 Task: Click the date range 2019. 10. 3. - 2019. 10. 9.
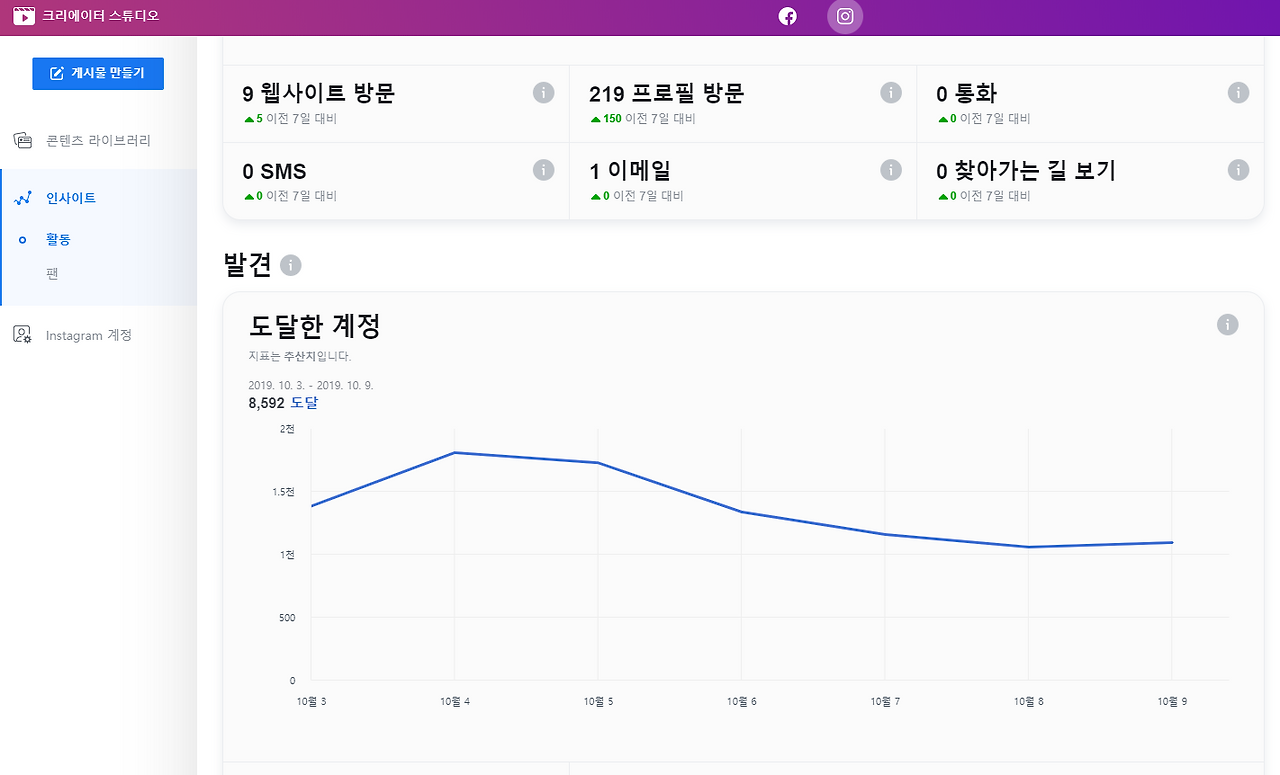(x=310, y=383)
